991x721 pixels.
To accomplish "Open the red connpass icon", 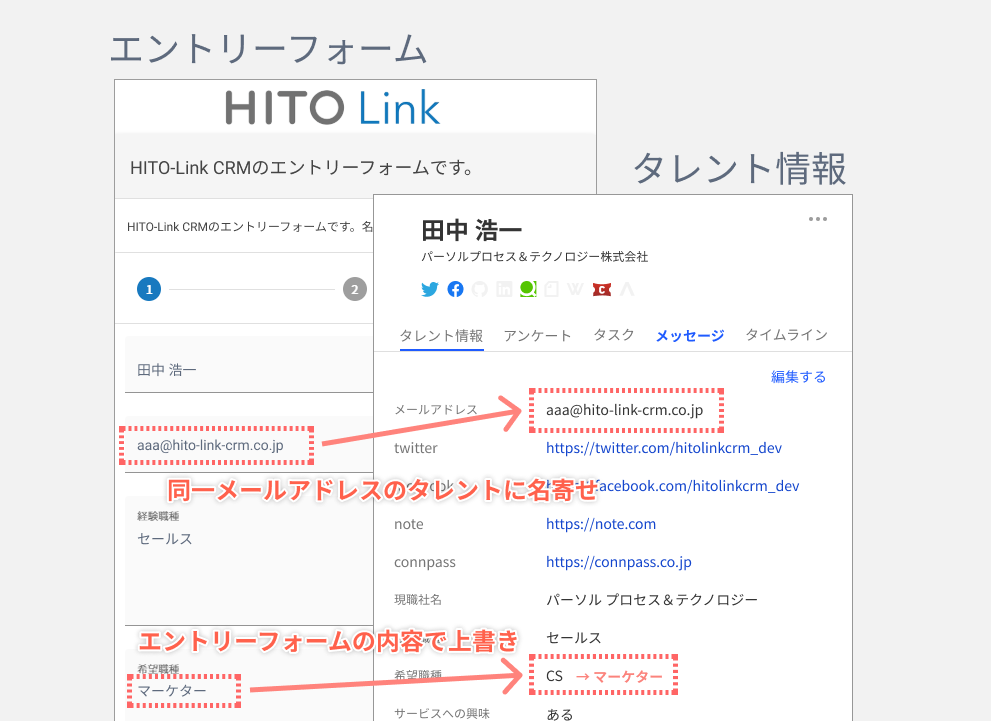I will click(x=601, y=289).
